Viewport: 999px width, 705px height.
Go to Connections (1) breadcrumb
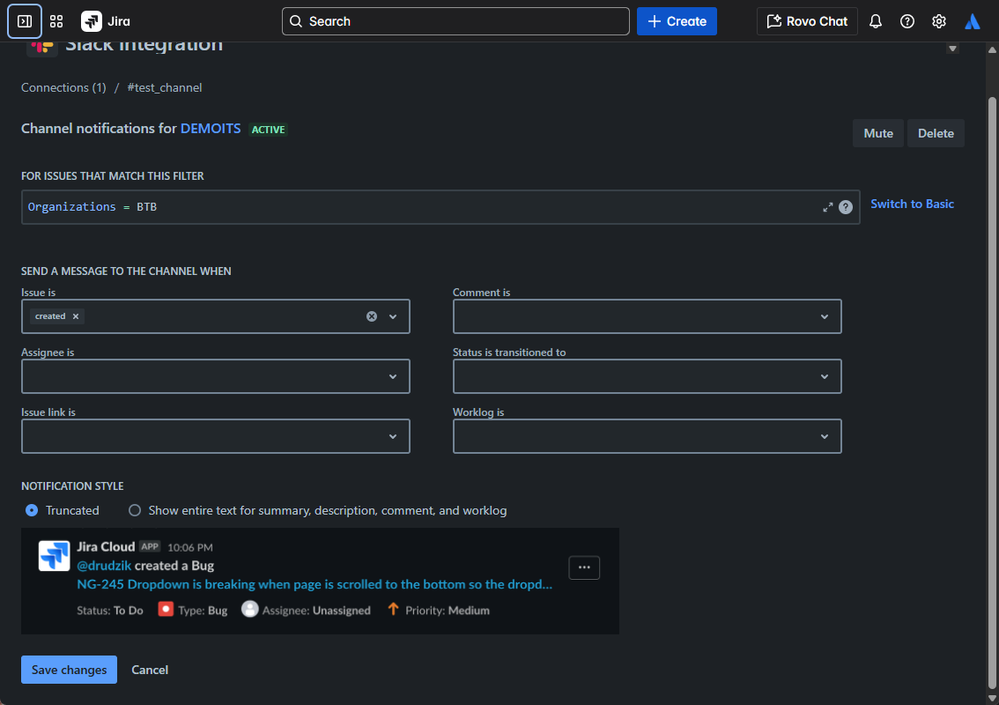[x=64, y=87]
